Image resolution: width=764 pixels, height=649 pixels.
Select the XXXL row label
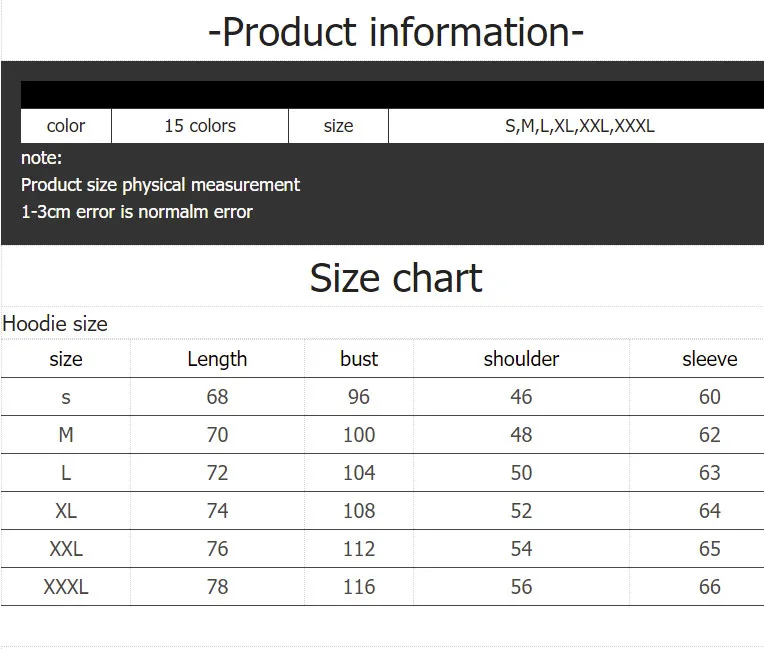66,587
